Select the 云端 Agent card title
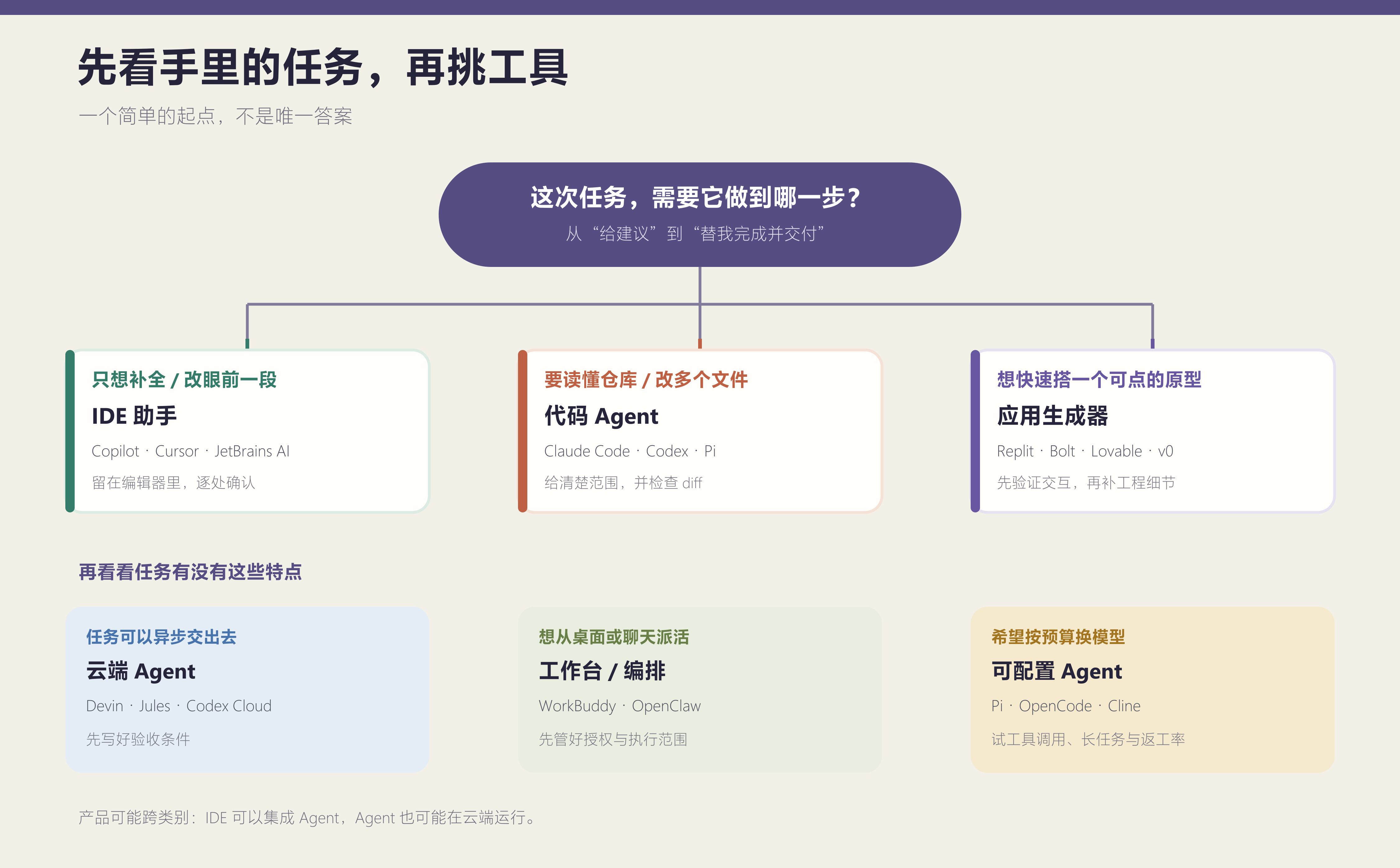The width and height of the screenshot is (1400, 868). [141, 671]
